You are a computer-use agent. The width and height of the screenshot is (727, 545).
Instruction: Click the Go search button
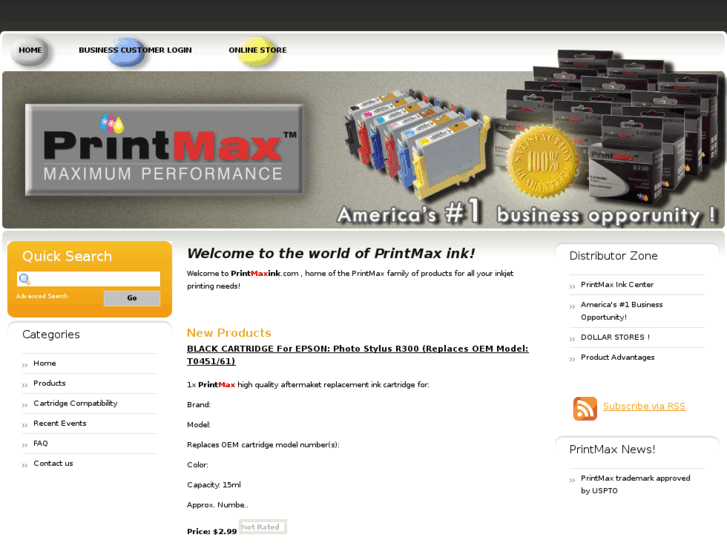click(x=132, y=298)
